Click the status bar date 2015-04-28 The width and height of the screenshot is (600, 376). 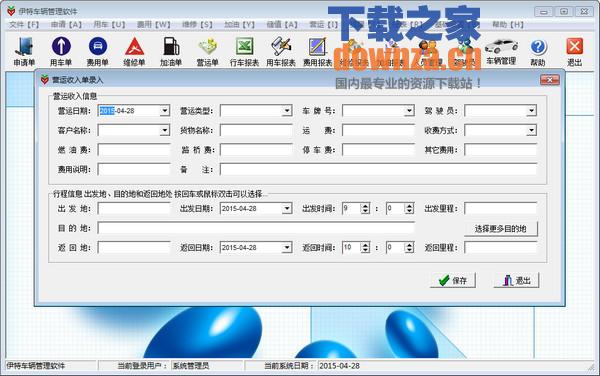click(339, 366)
